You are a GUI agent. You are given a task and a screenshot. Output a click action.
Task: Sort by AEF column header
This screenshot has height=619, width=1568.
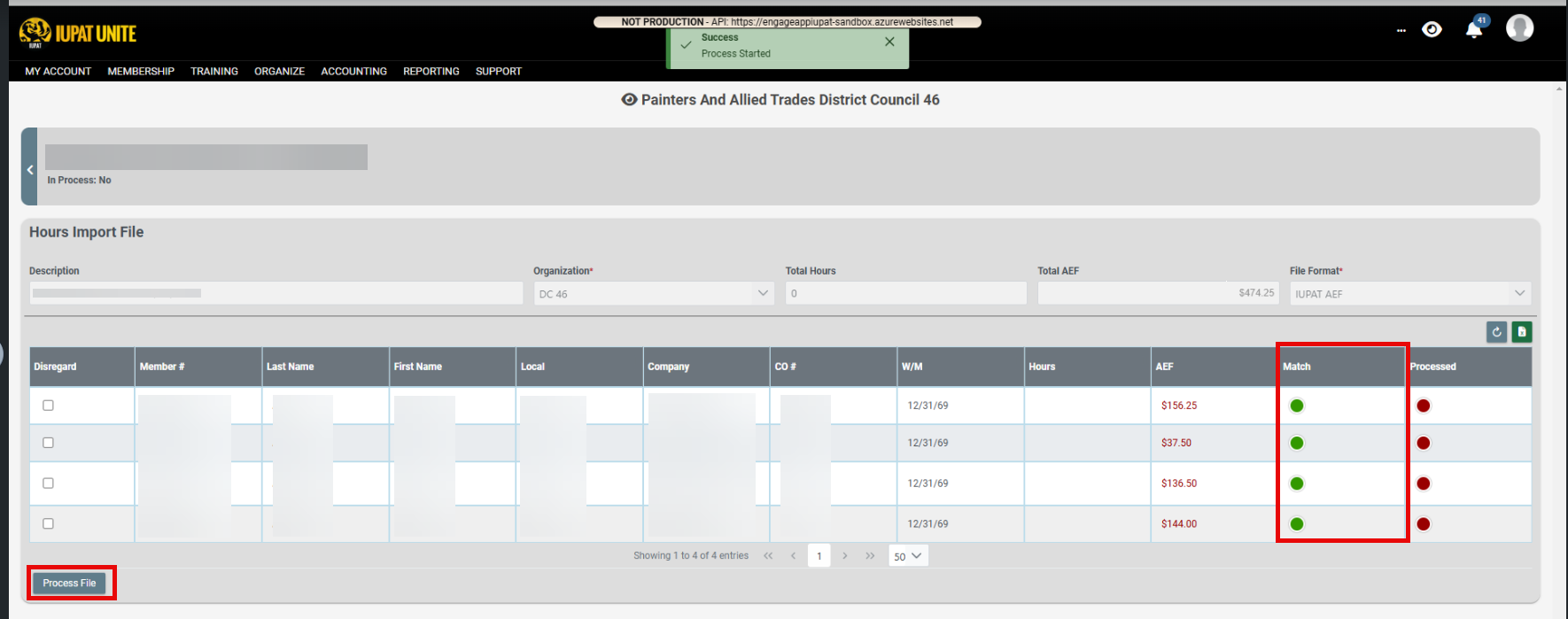pos(1215,367)
